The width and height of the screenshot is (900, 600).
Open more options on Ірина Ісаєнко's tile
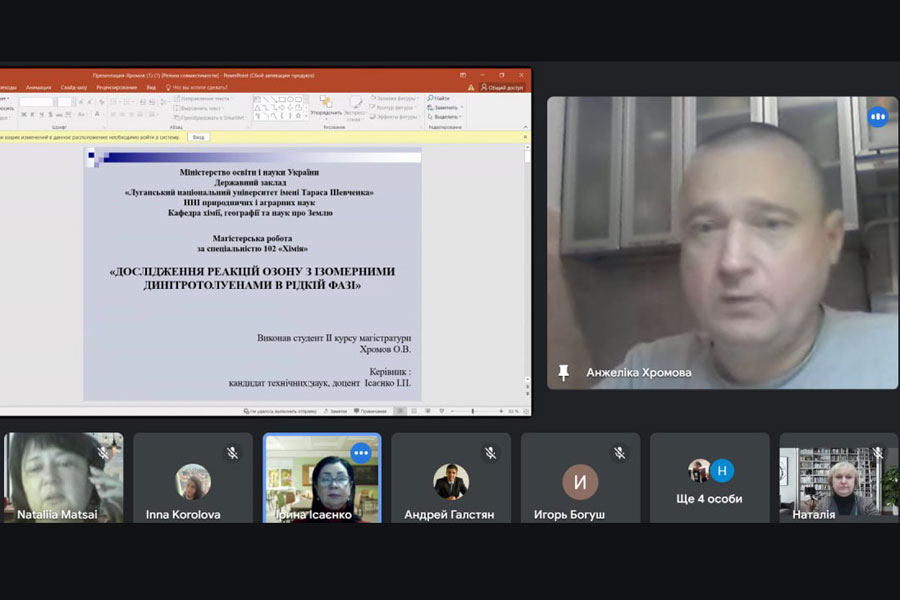pyautogui.click(x=361, y=453)
